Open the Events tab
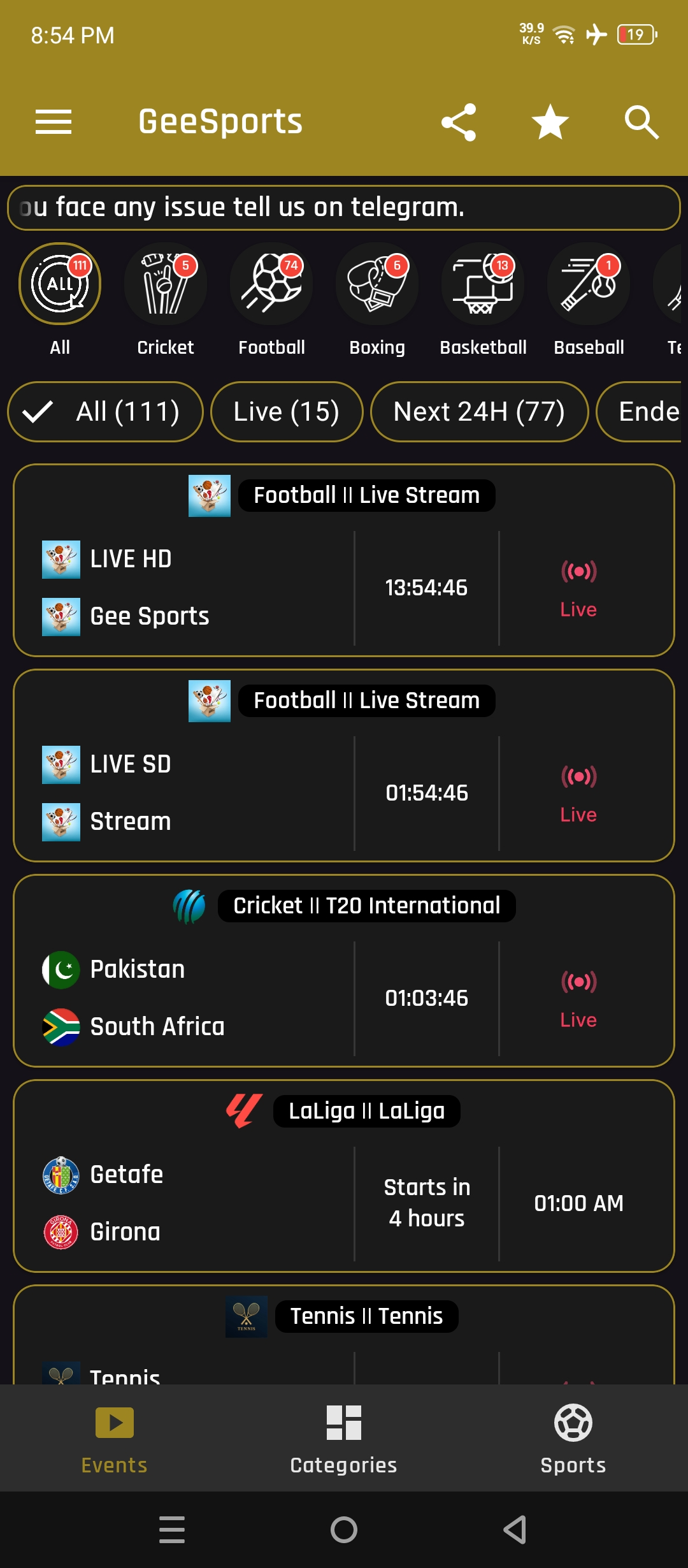688x1568 pixels. pos(115,1439)
